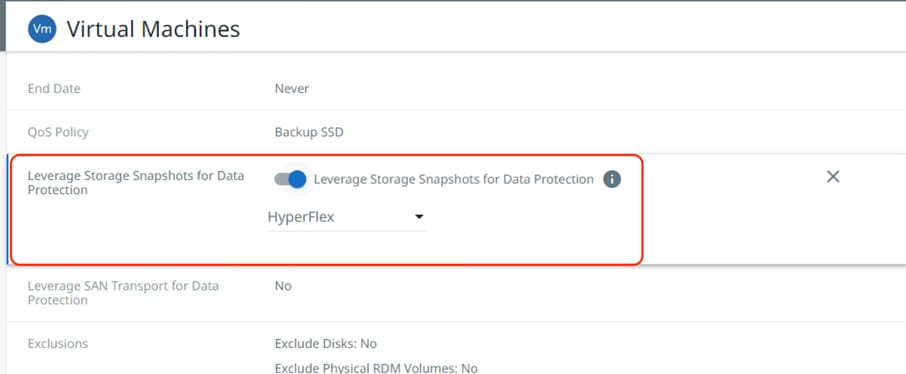The height and width of the screenshot is (374, 906).
Task: Open the HyperFlex dropdown arrow
Action: pyautogui.click(x=419, y=217)
